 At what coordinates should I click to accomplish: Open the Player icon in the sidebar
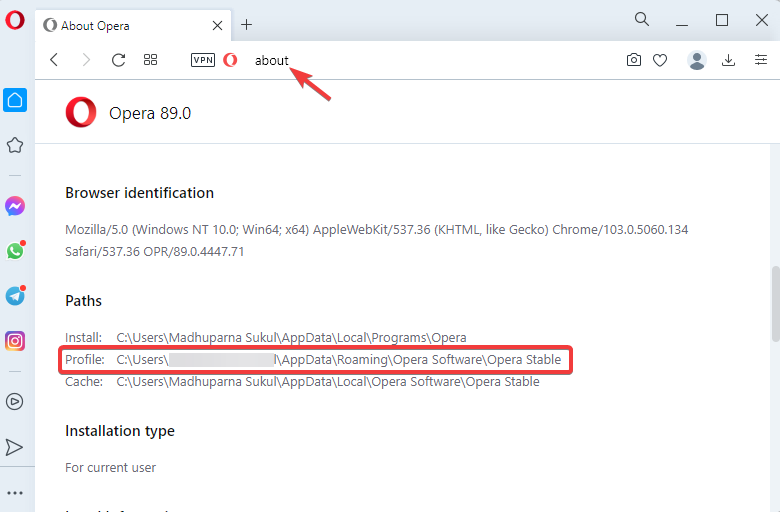(14, 402)
